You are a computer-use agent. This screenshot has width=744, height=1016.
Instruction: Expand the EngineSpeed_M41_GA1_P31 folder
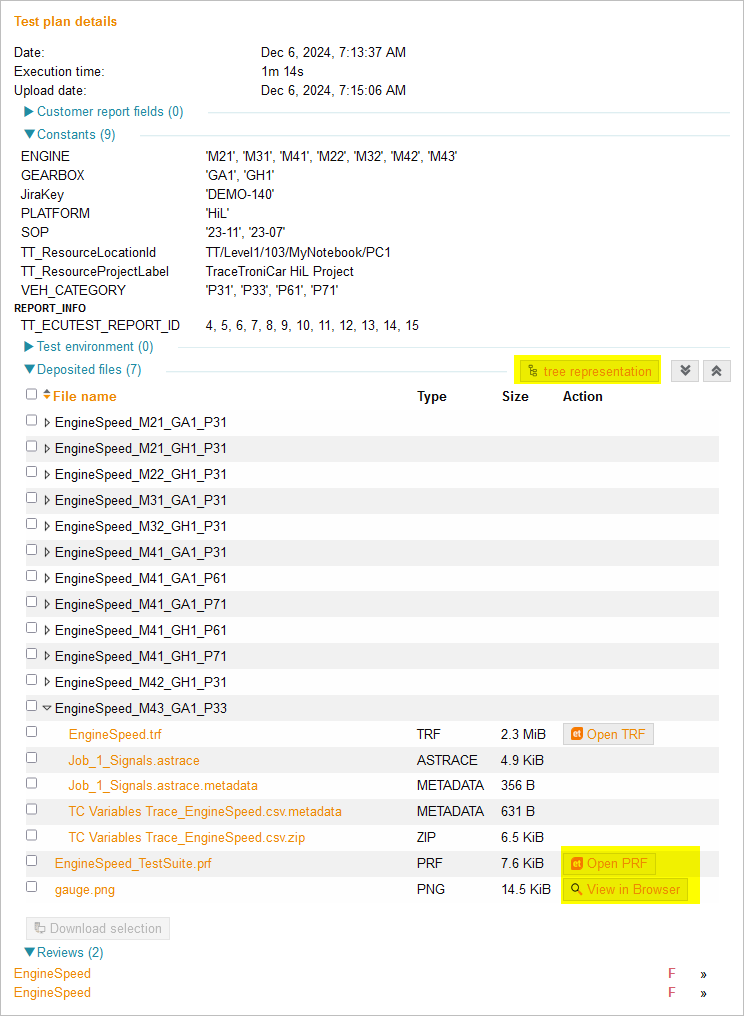coord(47,553)
